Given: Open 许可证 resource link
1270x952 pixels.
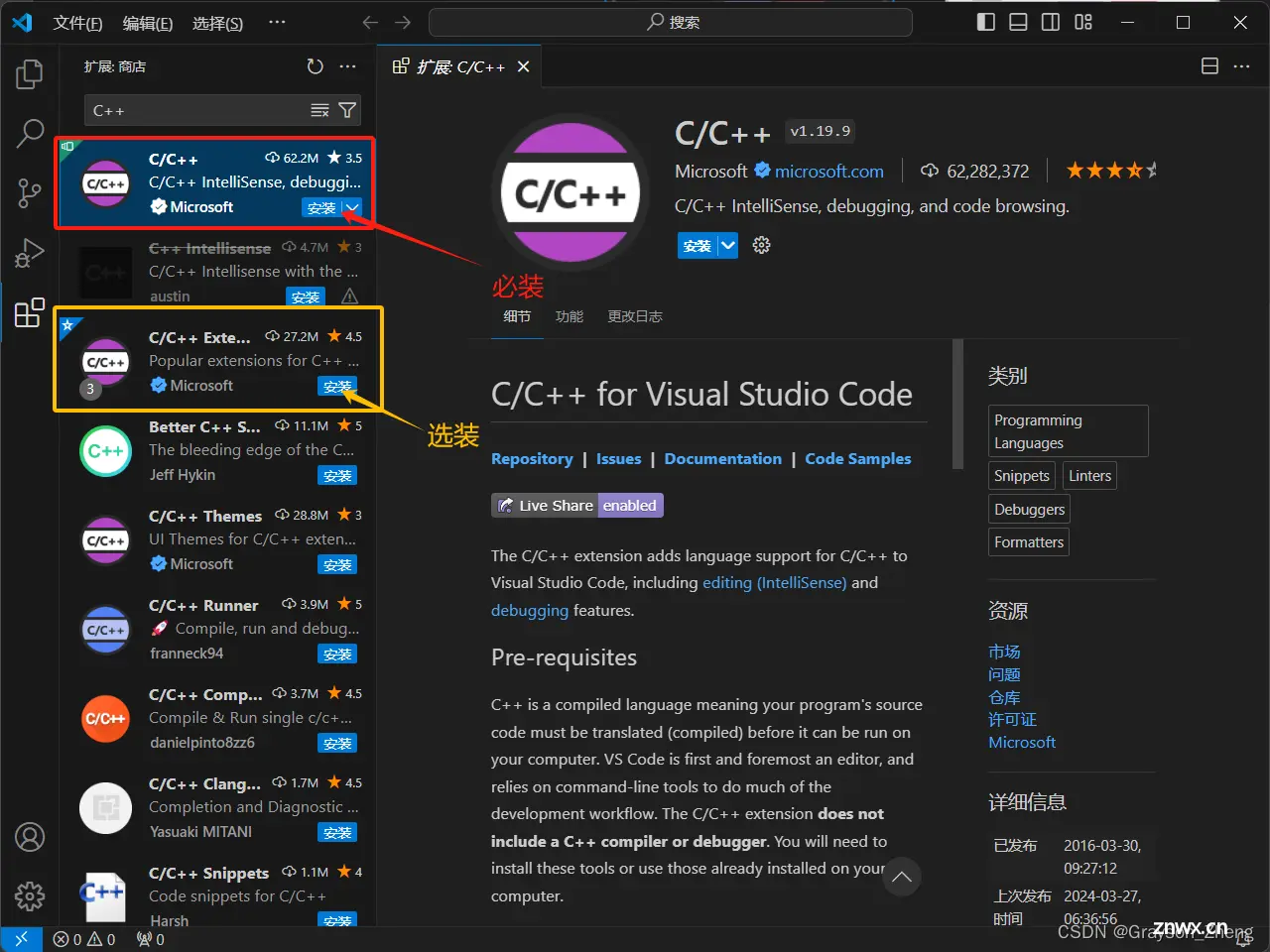Looking at the screenshot, I should tap(1012, 719).
